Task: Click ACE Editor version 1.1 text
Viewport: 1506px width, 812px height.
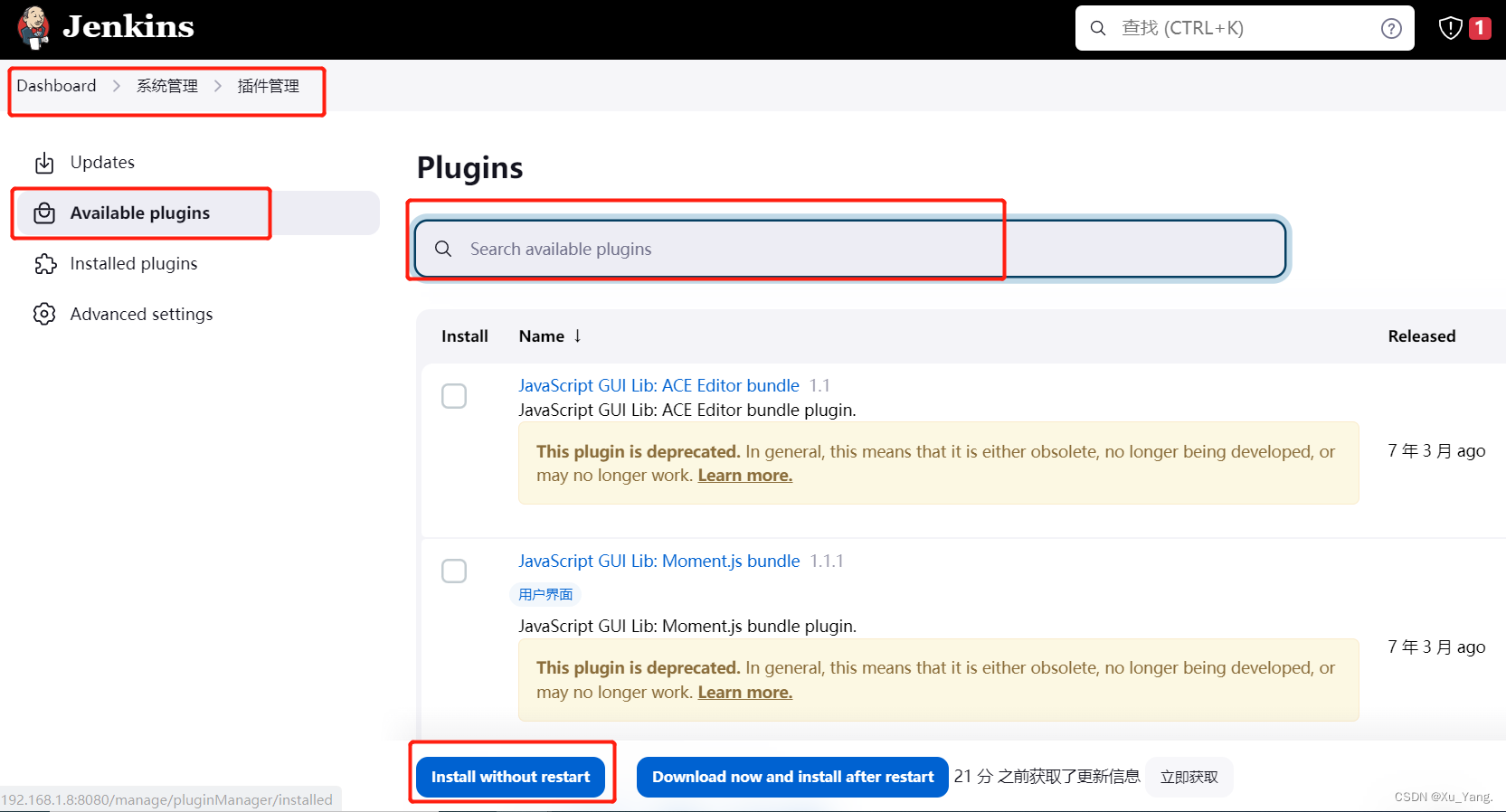Action: pos(819,386)
